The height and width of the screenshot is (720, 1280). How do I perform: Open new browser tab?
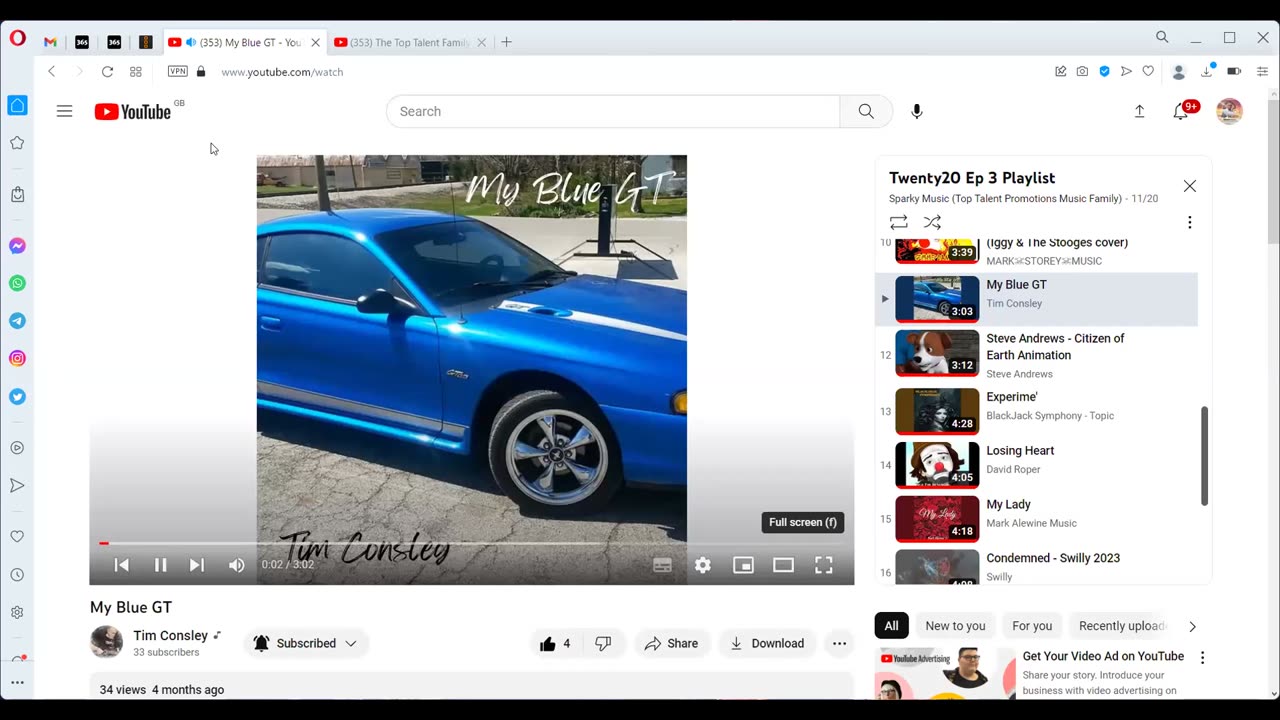[506, 42]
